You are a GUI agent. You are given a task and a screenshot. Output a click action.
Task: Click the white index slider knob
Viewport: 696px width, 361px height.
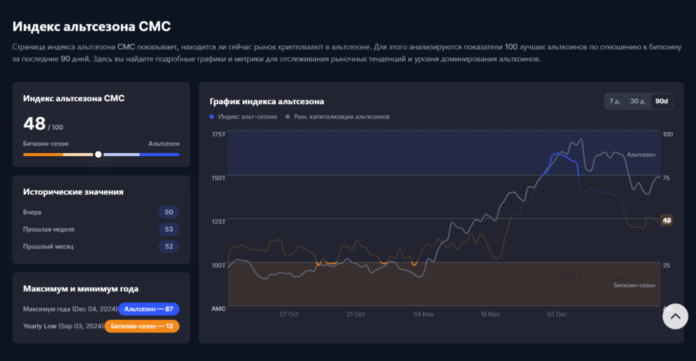click(98, 155)
